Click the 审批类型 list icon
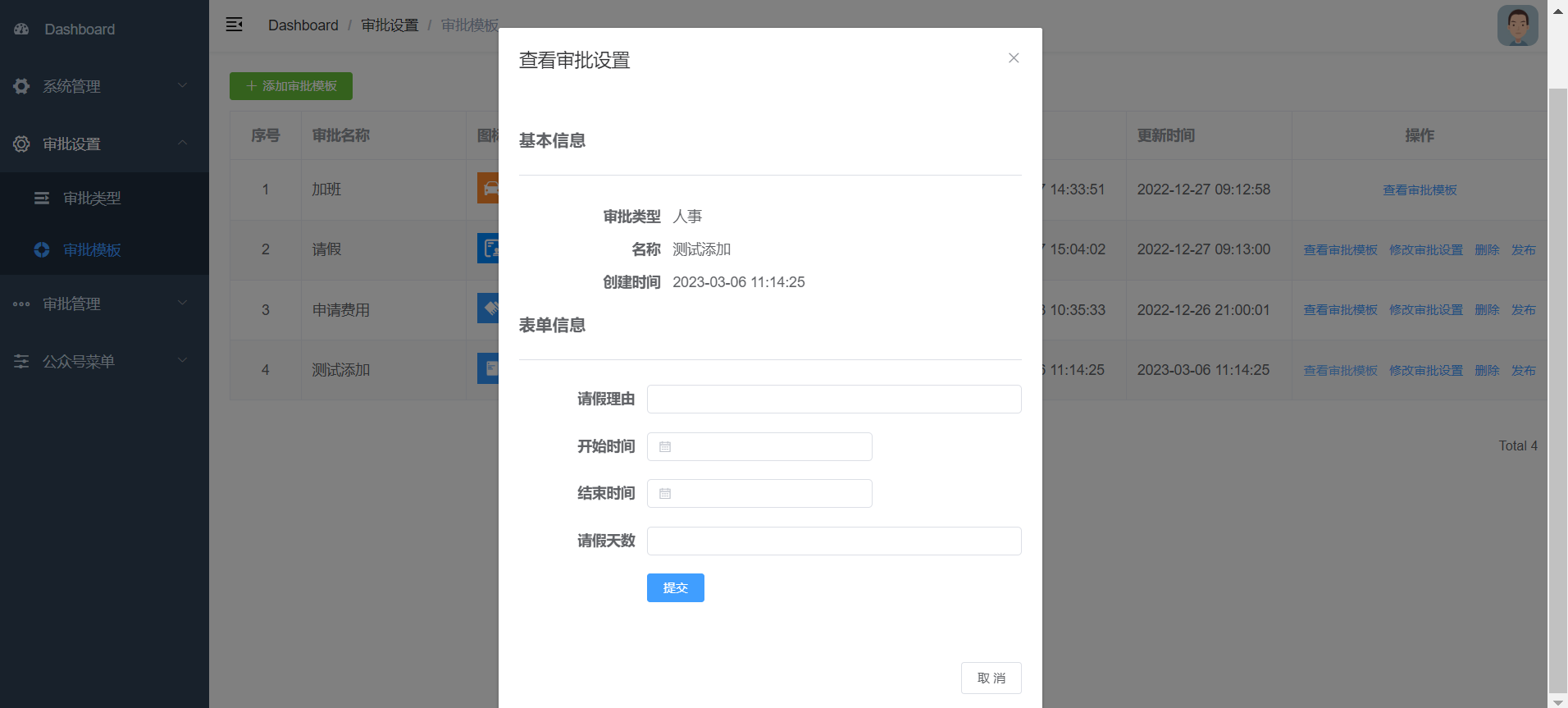 pyautogui.click(x=42, y=198)
